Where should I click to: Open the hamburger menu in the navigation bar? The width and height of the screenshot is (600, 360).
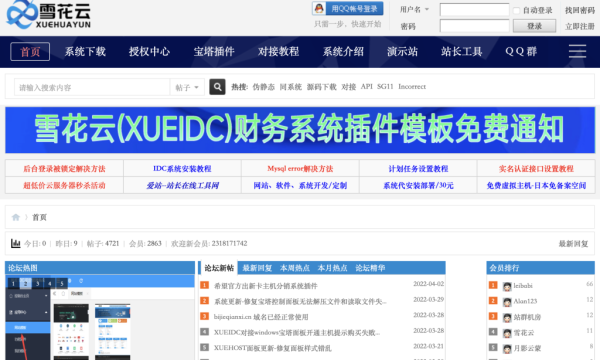click(577, 51)
